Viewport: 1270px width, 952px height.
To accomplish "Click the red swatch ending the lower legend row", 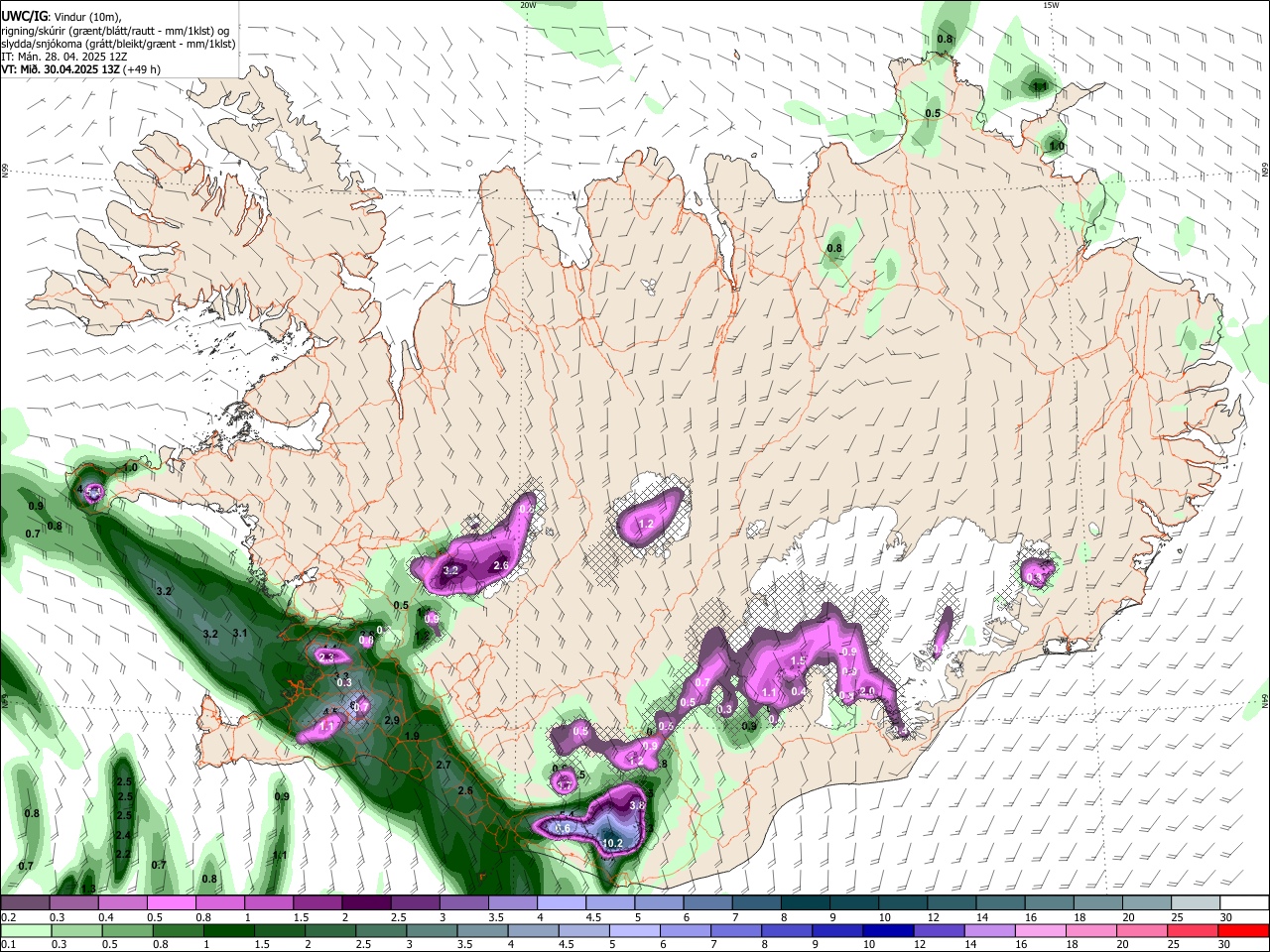I will 1244,930.
